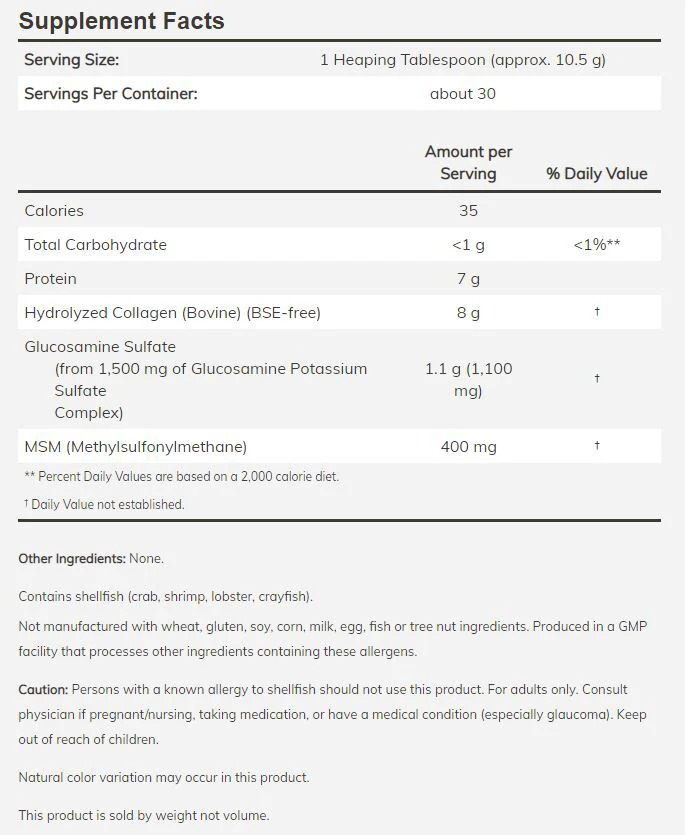Click the Total Carbohydrate row label
Screen dimensions: 687x835
tap(95, 245)
